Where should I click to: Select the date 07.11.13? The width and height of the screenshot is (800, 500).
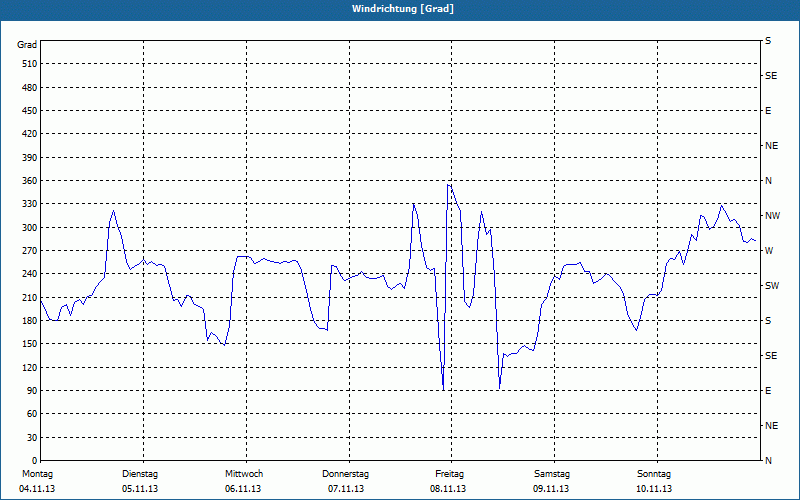coord(346,489)
